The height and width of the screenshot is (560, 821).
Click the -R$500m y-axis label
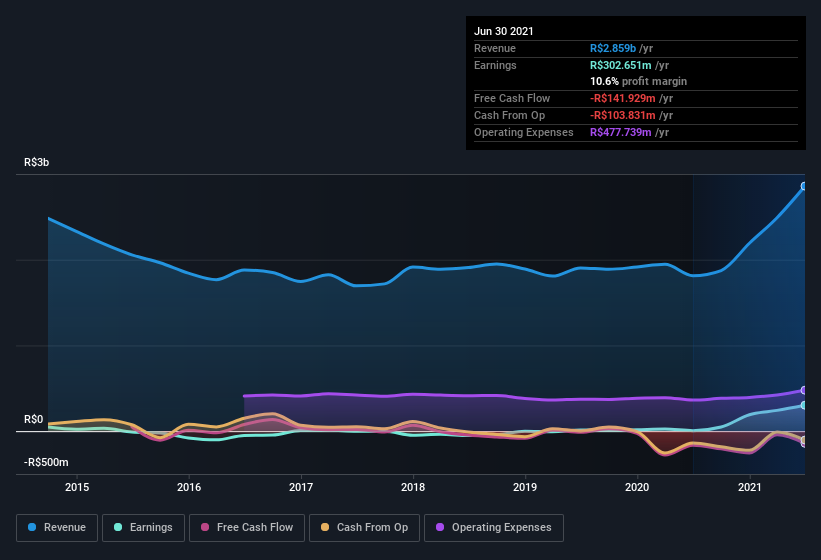46,462
